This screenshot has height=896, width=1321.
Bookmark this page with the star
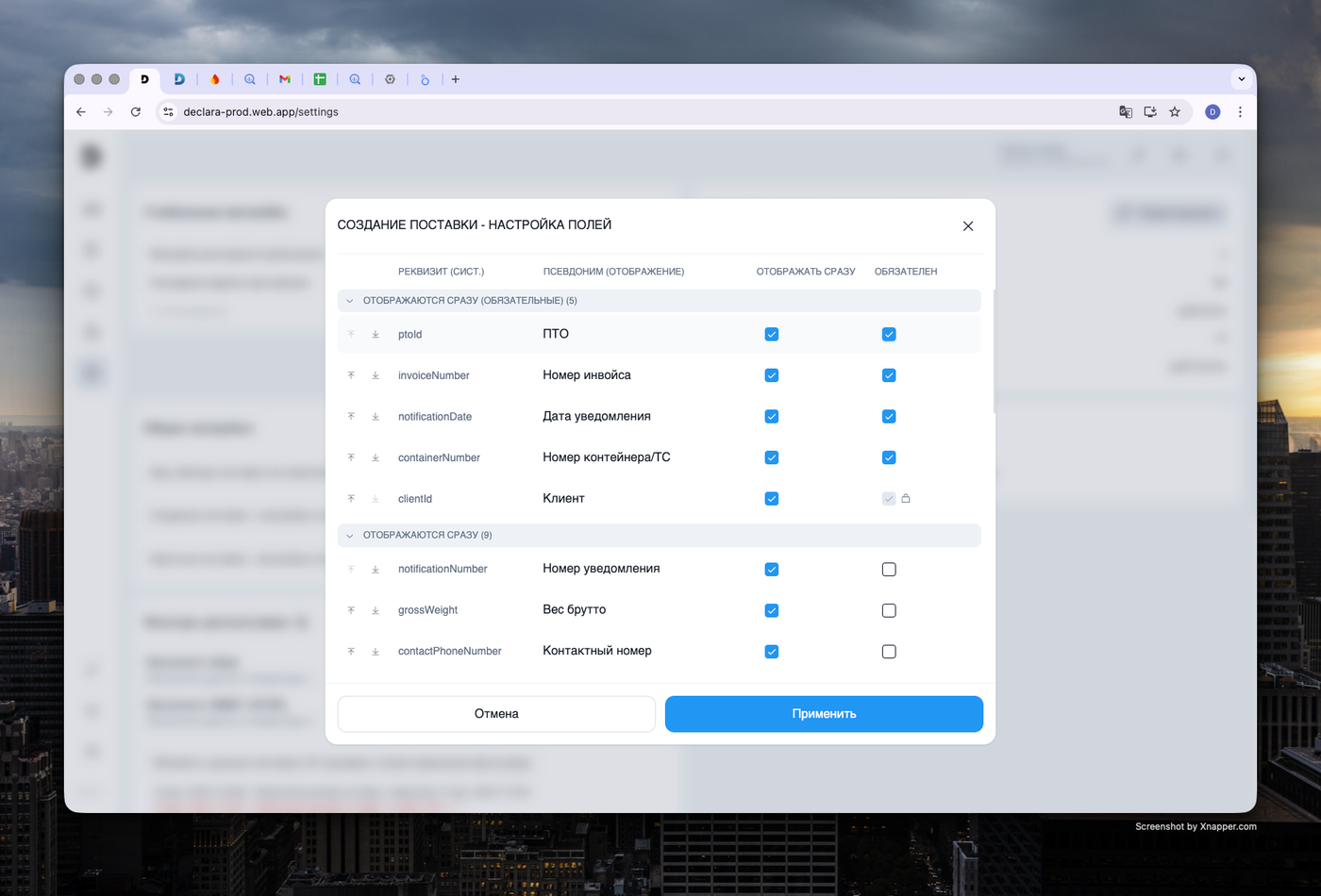point(1175,111)
